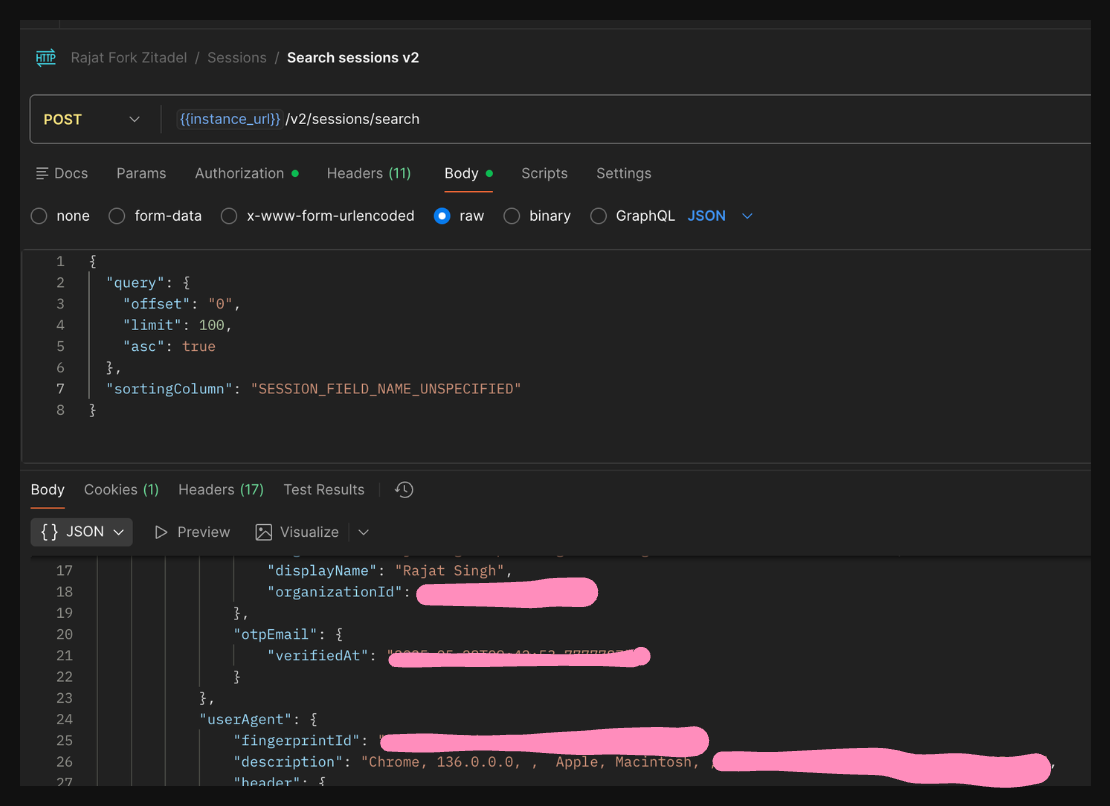Open the Settings tab
The height and width of the screenshot is (806, 1110).
click(624, 173)
